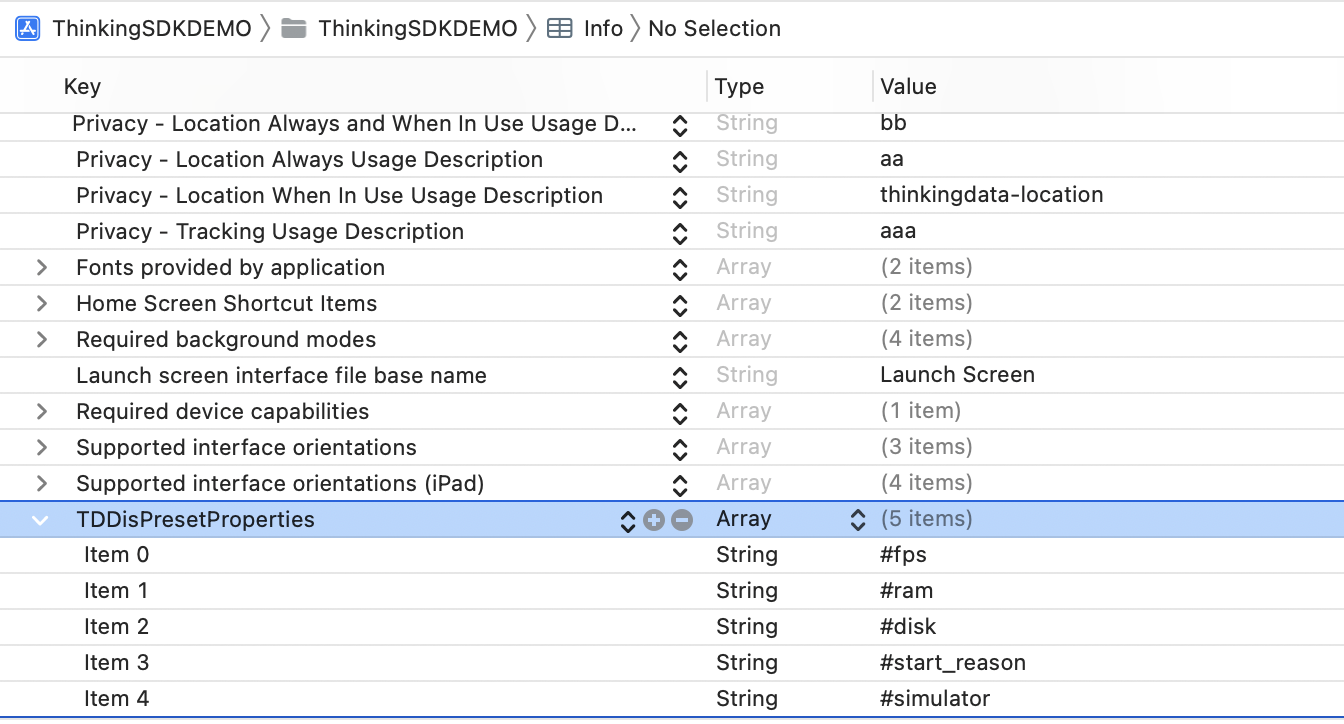Add item with plus button on TDDisPresetProperties
This screenshot has height=724, width=1344.
(654, 520)
